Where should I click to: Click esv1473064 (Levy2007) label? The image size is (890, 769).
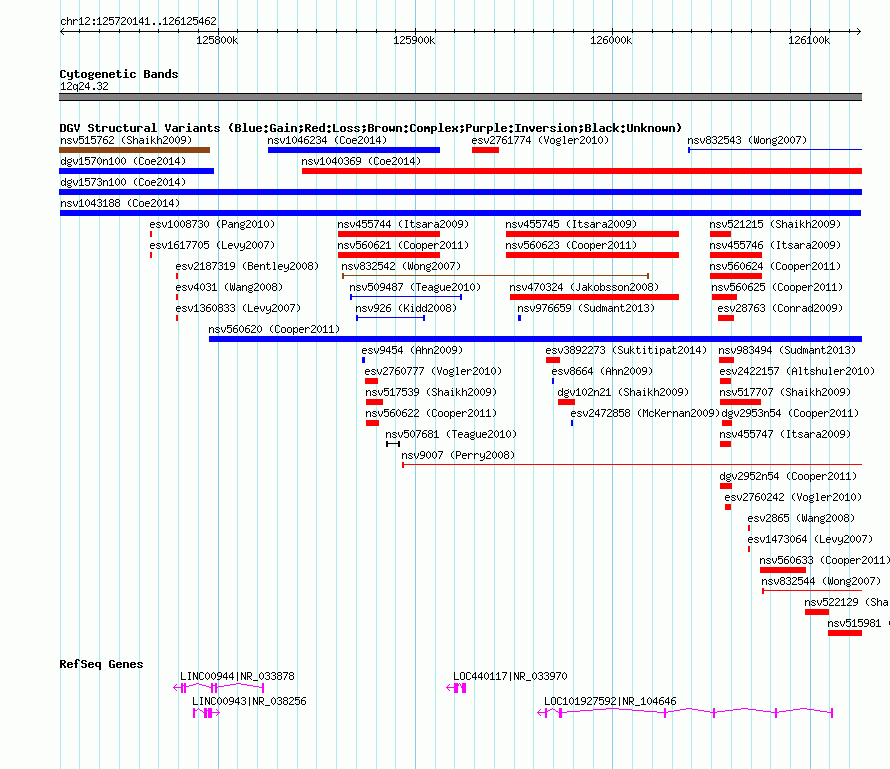810,539
